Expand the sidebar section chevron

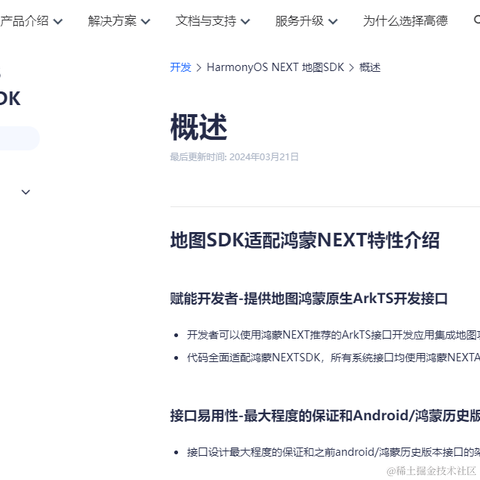click(x=26, y=192)
